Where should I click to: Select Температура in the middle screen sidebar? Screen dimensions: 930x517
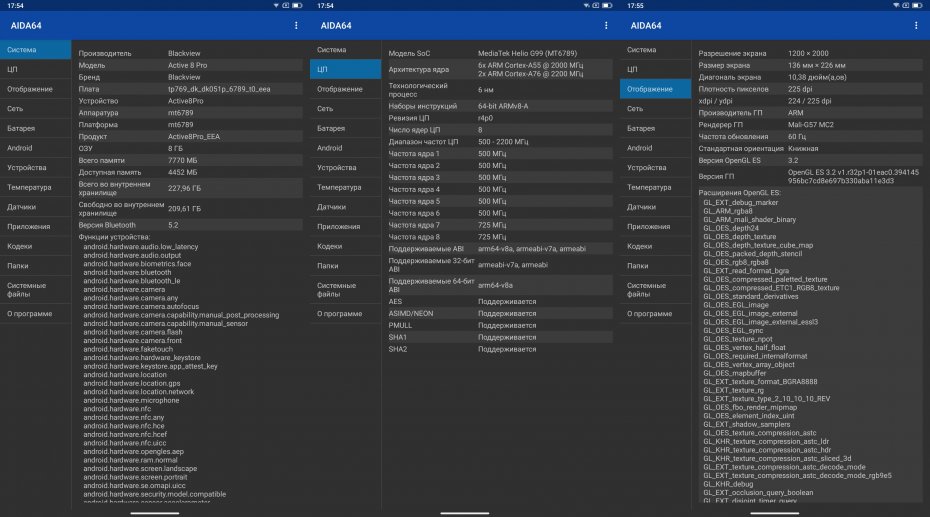point(339,187)
